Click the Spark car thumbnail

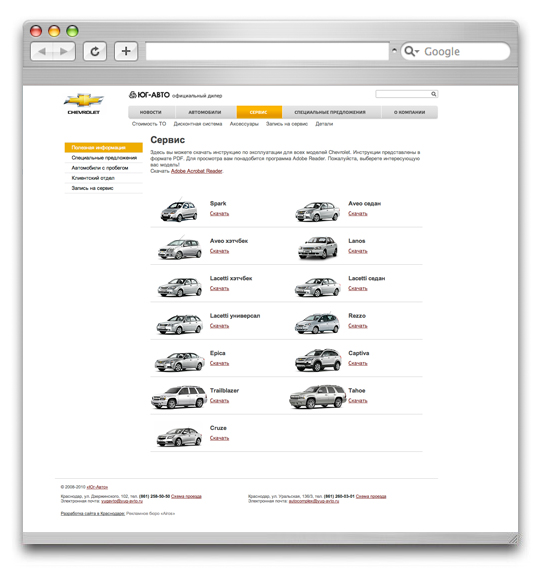point(179,211)
